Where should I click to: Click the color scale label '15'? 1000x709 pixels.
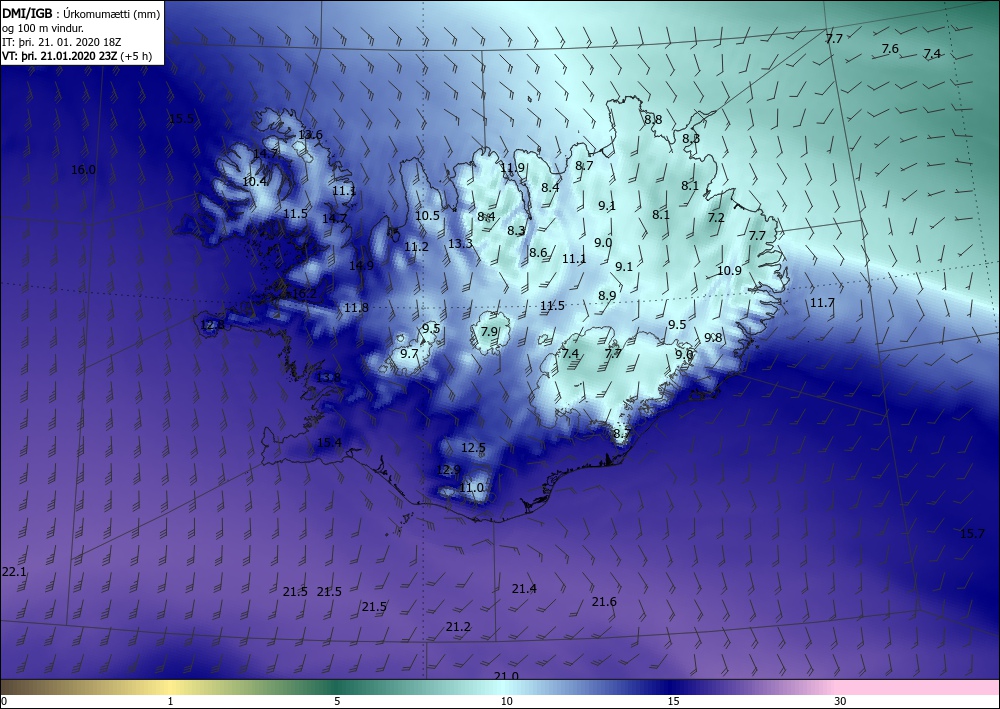(x=673, y=701)
